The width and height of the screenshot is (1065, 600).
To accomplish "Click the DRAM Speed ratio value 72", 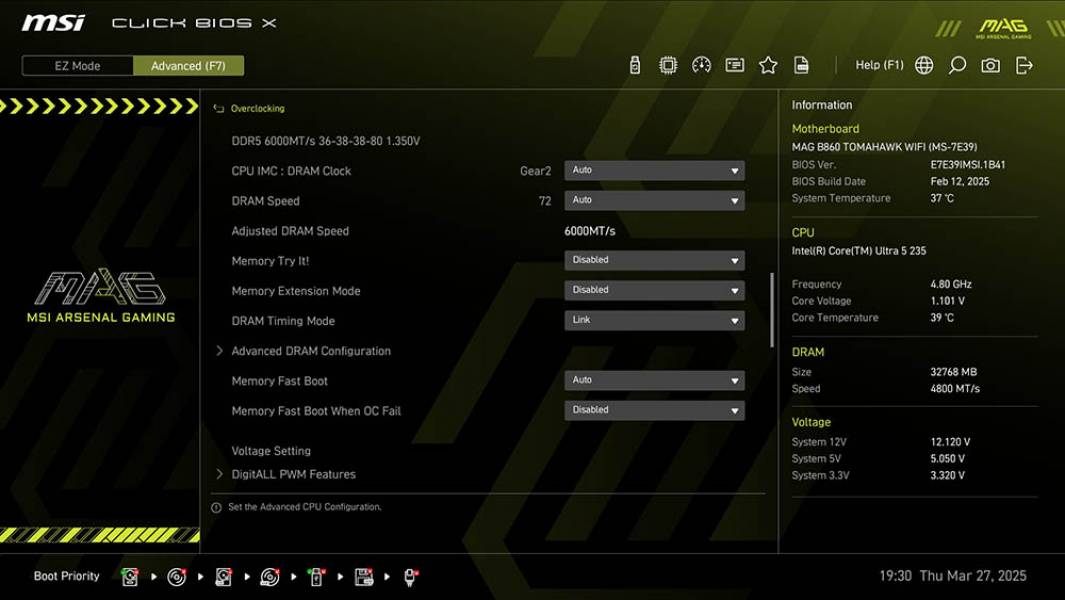I will [x=545, y=201].
